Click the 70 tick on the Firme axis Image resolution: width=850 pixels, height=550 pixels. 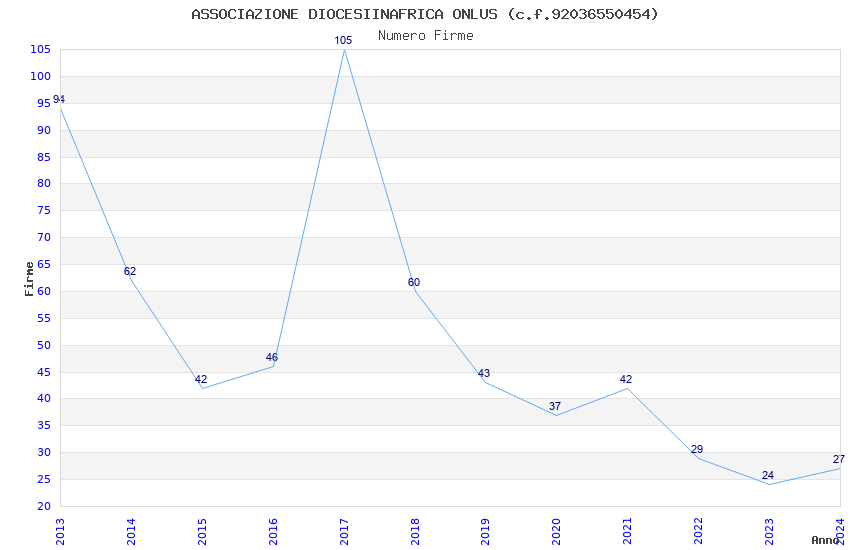tap(44, 237)
